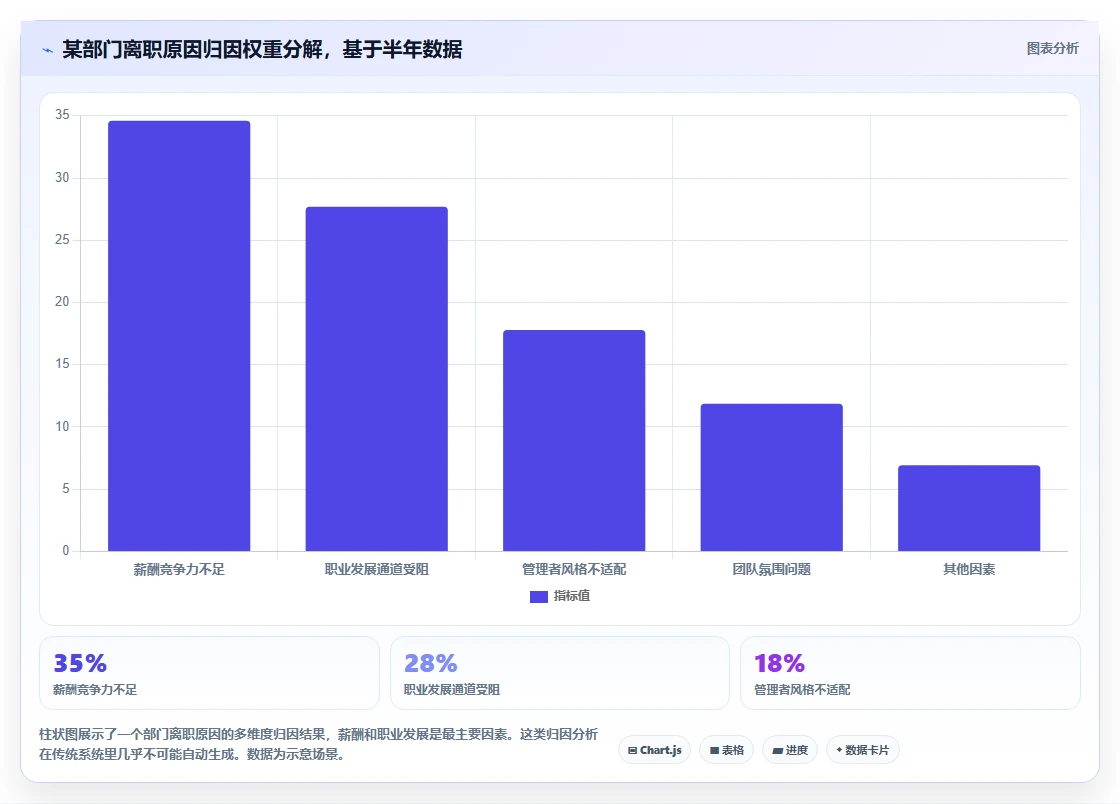Select the 薪酬竞争力不足 bar
The width and height of the screenshot is (1120, 804).
179,336
